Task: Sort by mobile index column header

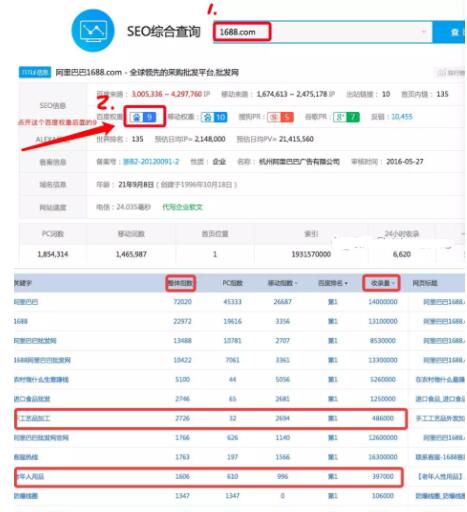Action: [x=282, y=283]
